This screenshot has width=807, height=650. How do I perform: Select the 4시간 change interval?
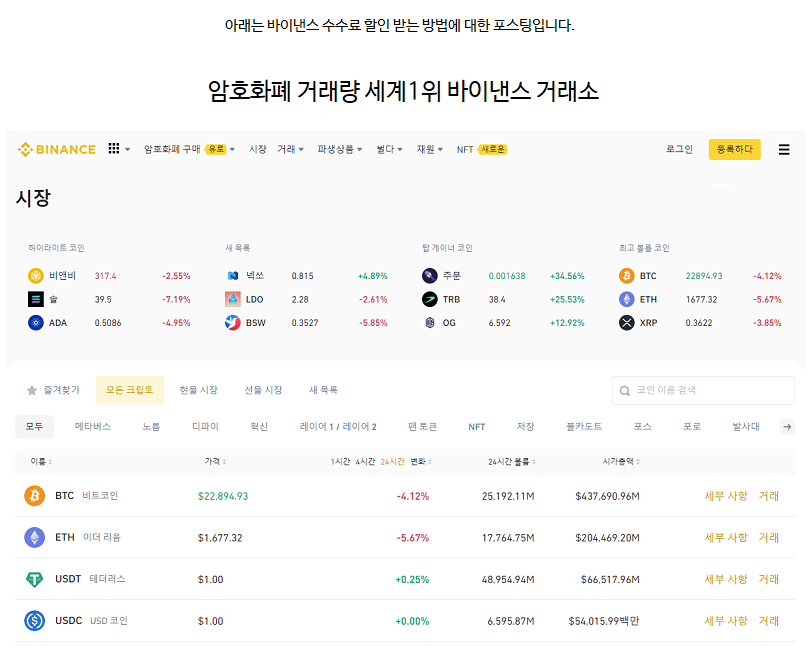pos(365,462)
